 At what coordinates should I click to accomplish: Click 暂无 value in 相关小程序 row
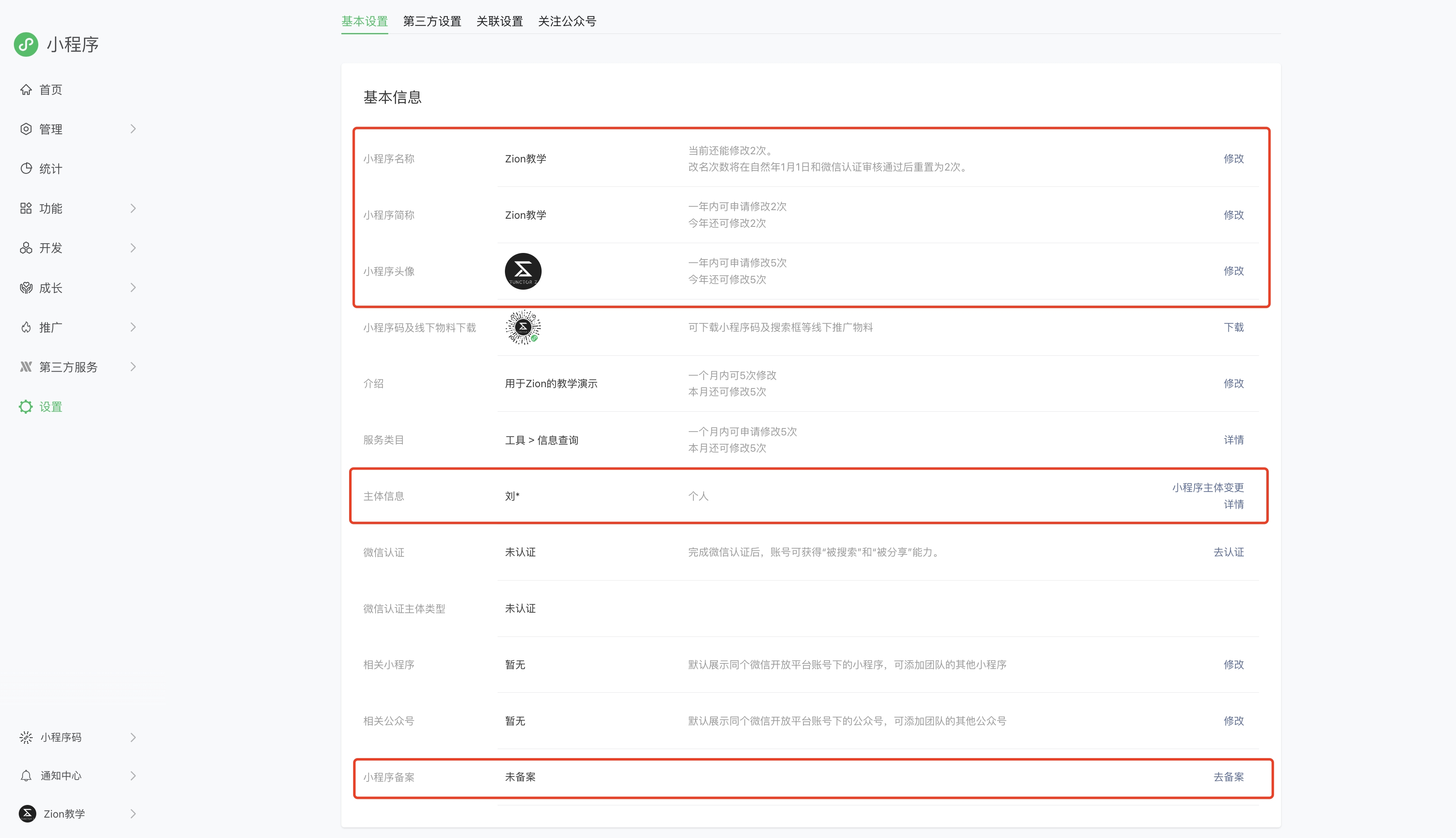coord(515,665)
